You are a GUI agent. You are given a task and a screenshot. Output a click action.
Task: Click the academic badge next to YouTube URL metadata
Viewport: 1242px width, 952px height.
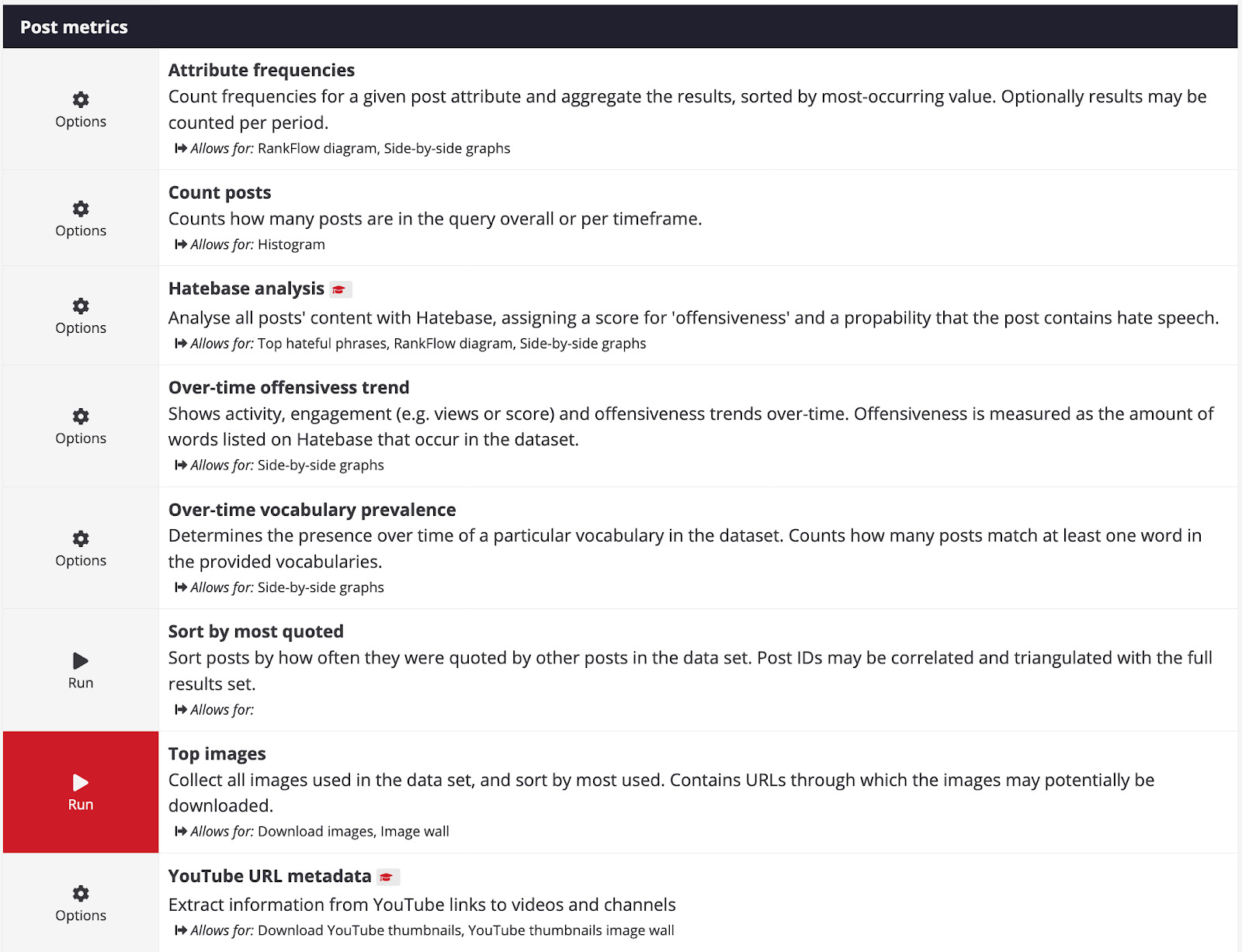387,878
